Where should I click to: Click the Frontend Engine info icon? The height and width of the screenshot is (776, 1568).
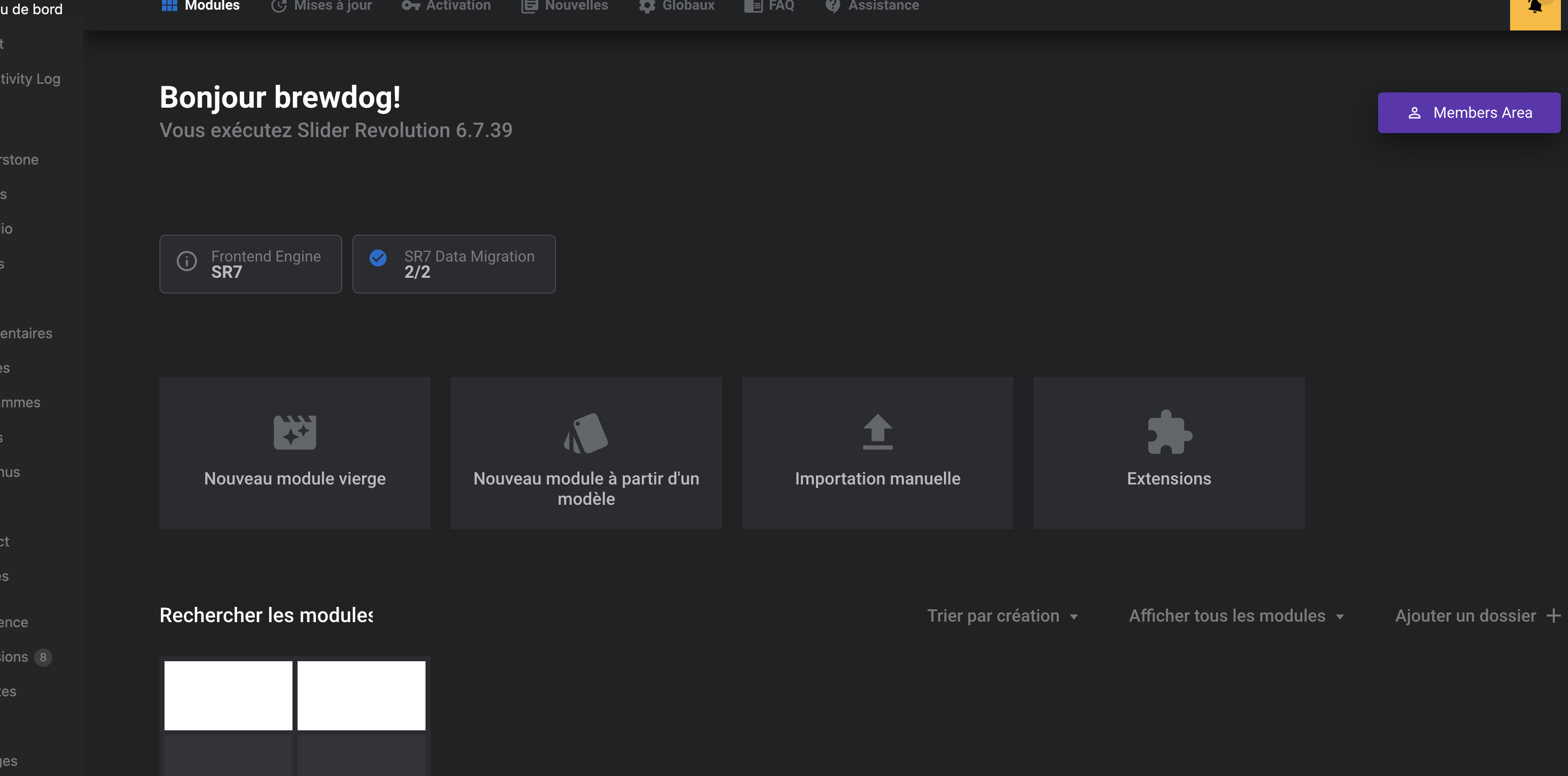[187, 261]
